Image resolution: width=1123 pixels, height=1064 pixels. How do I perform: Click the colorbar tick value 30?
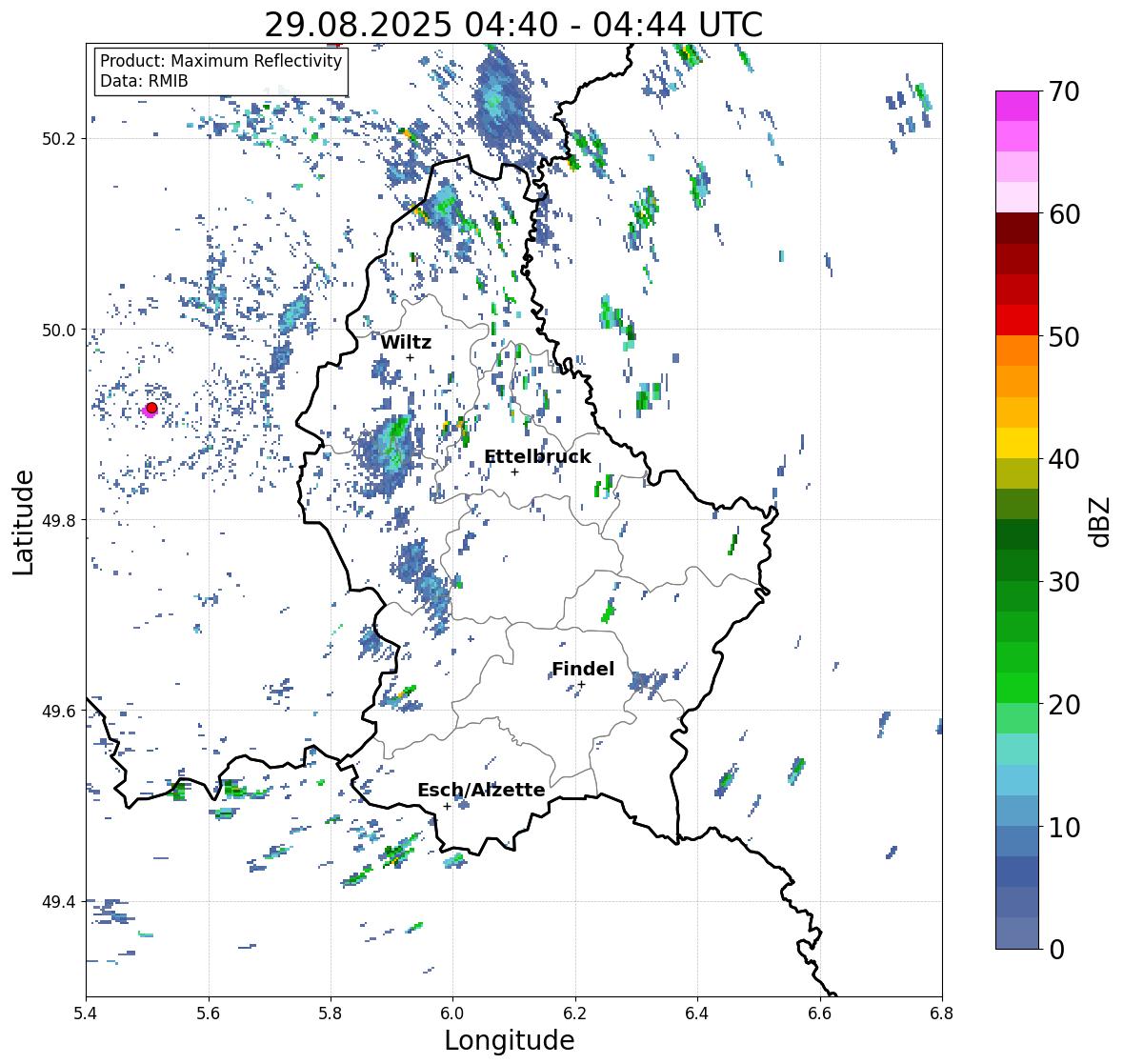1064,581
